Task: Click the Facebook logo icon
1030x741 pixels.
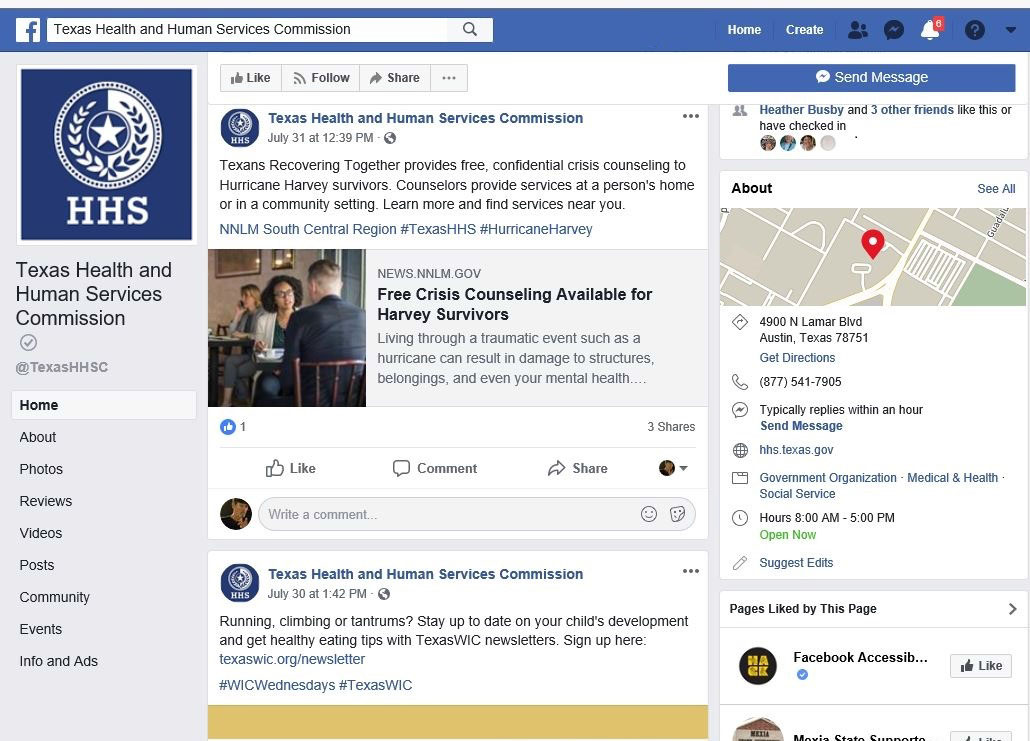Action: pos(28,30)
